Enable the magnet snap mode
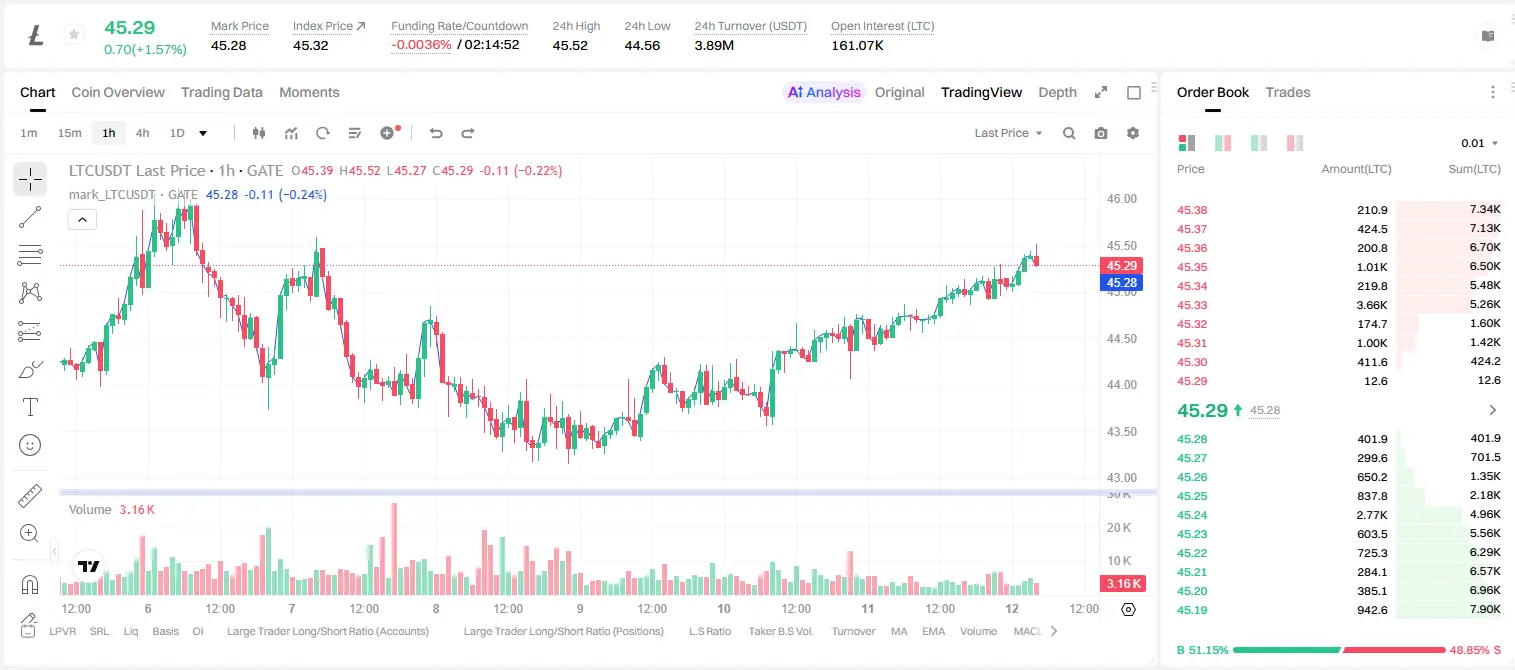 point(30,585)
